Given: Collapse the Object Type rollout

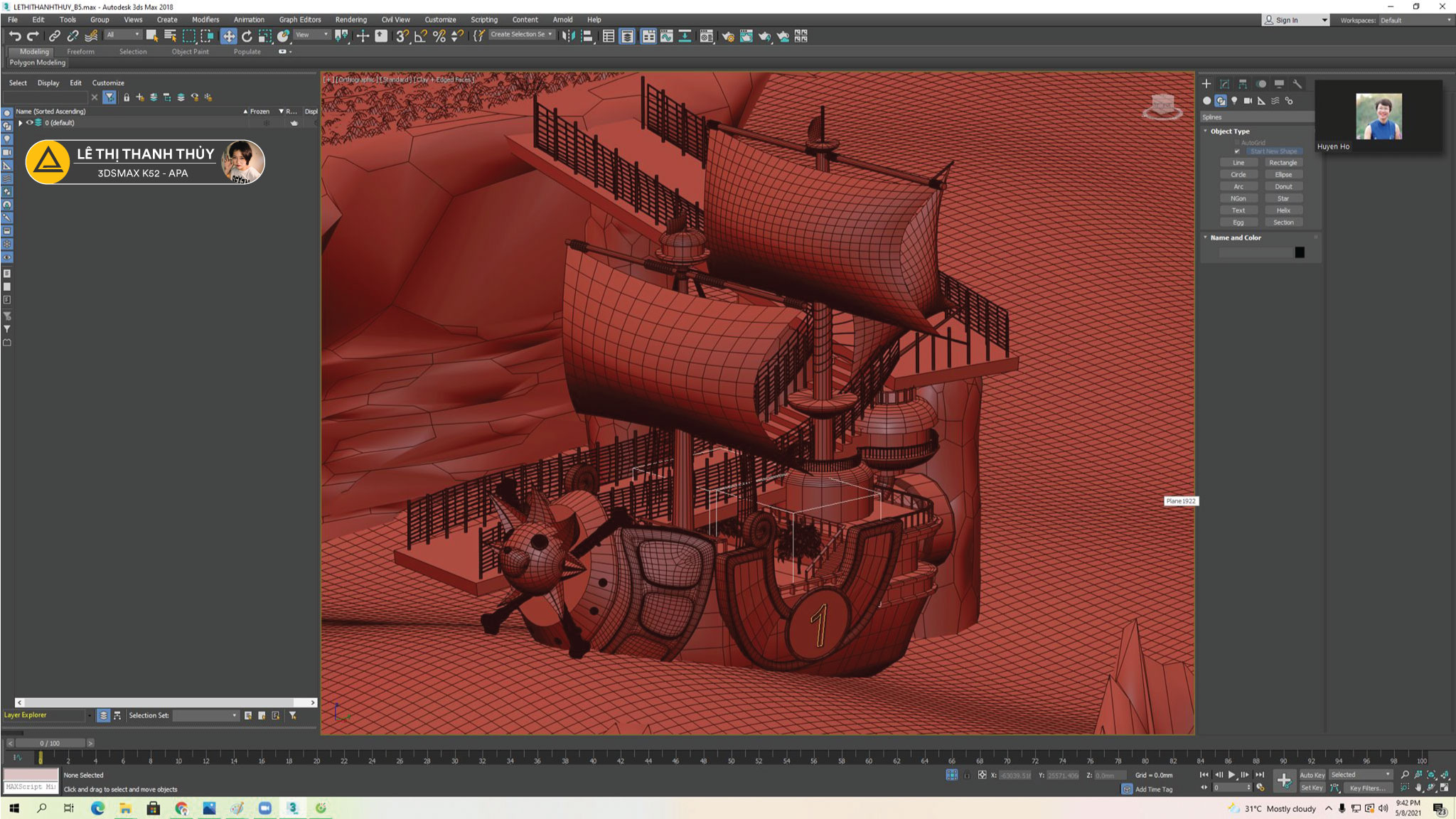Looking at the screenshot, I should coord(1206,132).
